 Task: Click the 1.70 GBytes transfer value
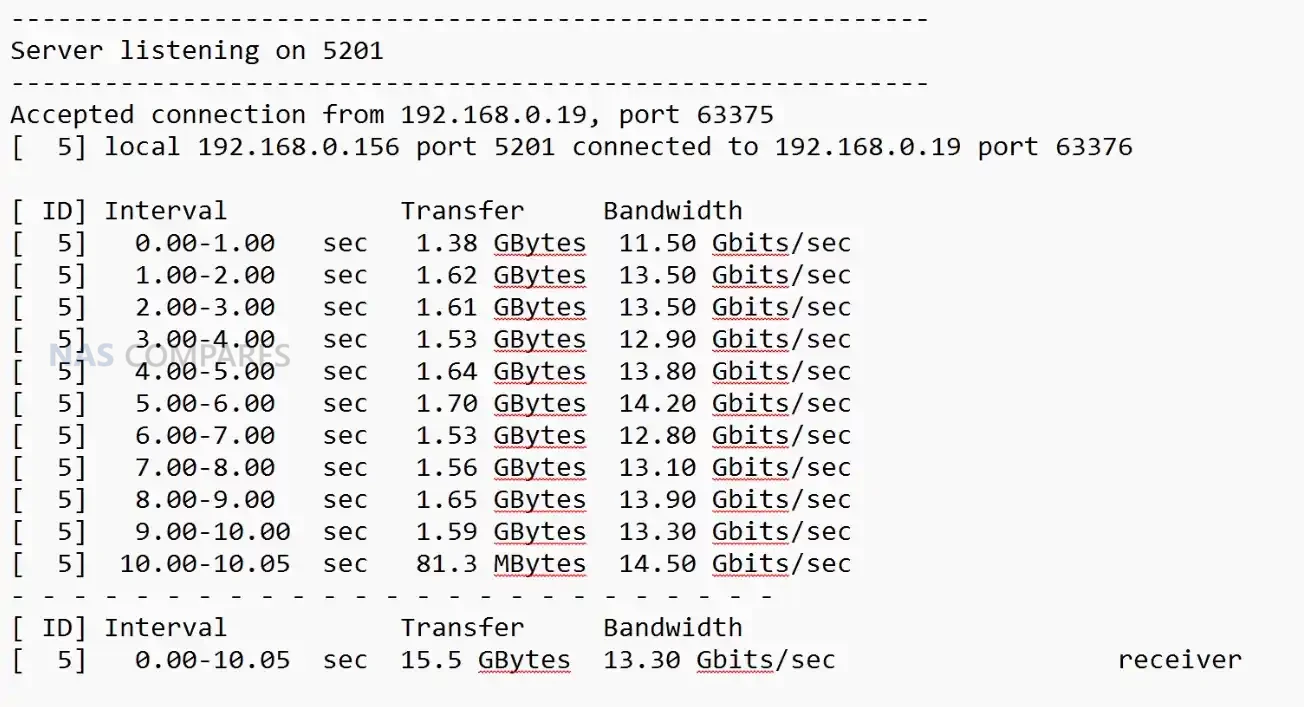point(500,403)
